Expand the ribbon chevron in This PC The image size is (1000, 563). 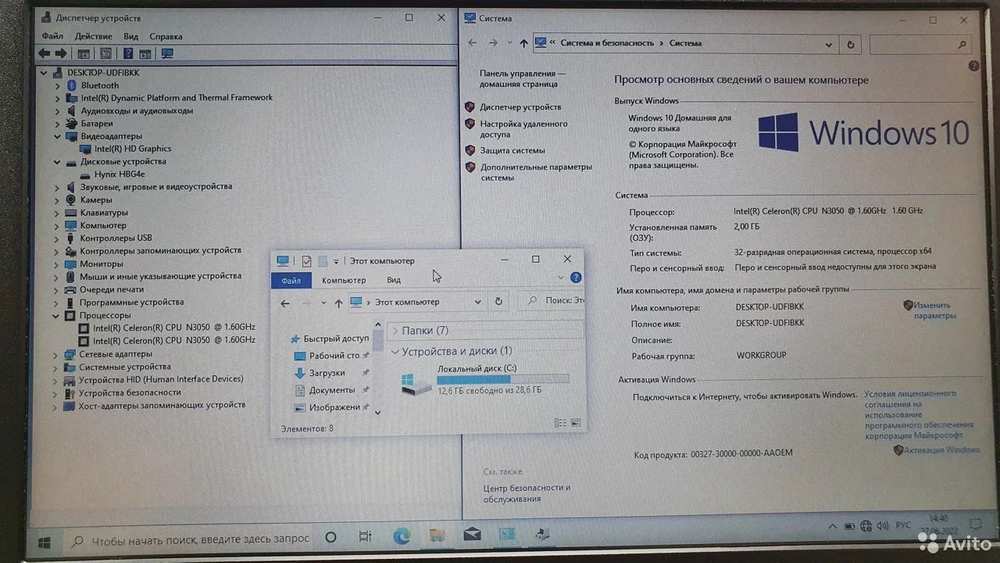point(560,277)
